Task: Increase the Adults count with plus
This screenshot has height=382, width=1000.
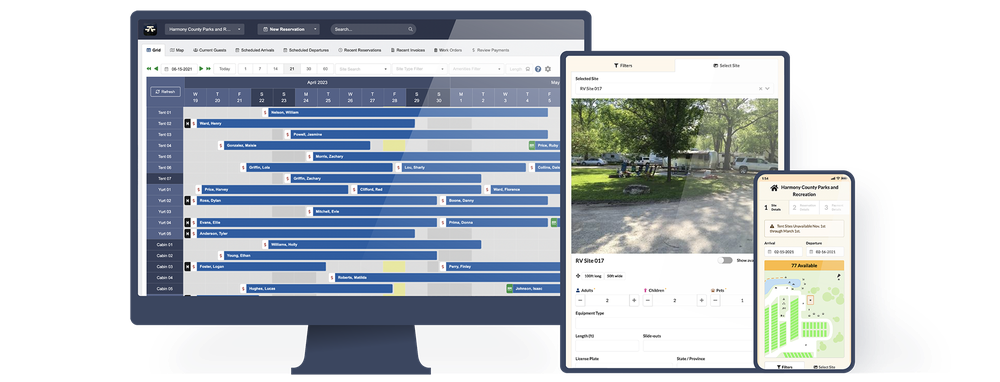Action: 633,300
